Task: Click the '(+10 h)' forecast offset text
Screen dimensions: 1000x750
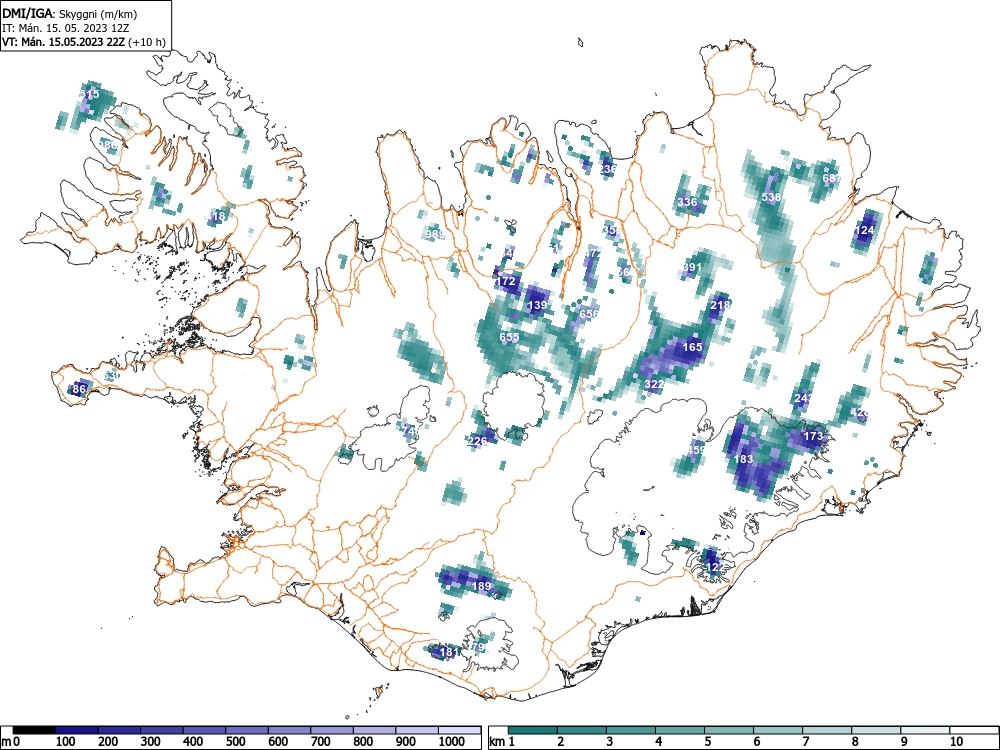Action: (147, 42)
